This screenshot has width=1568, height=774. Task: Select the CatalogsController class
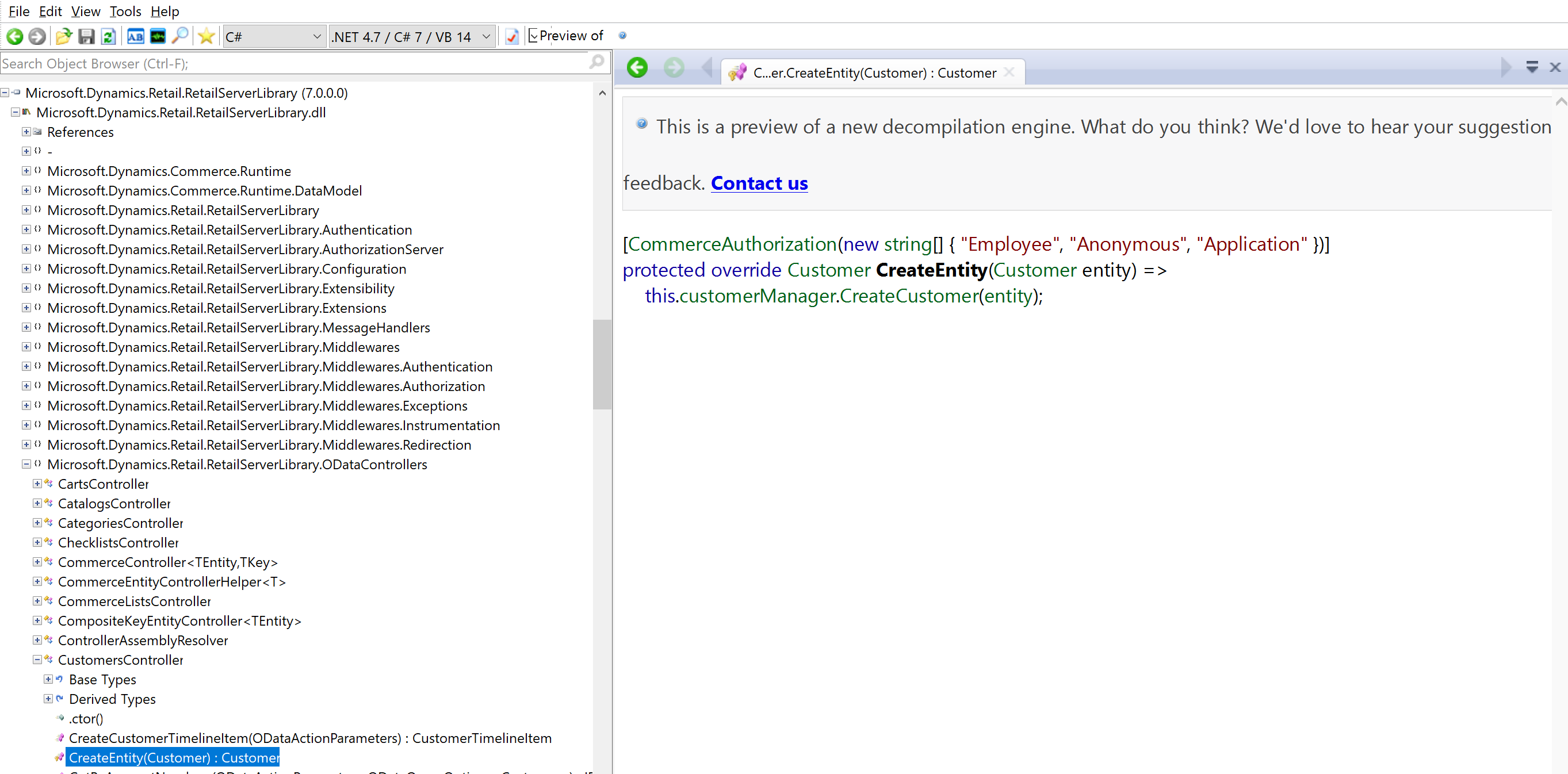pyautogui.click(x=114, y=503)
